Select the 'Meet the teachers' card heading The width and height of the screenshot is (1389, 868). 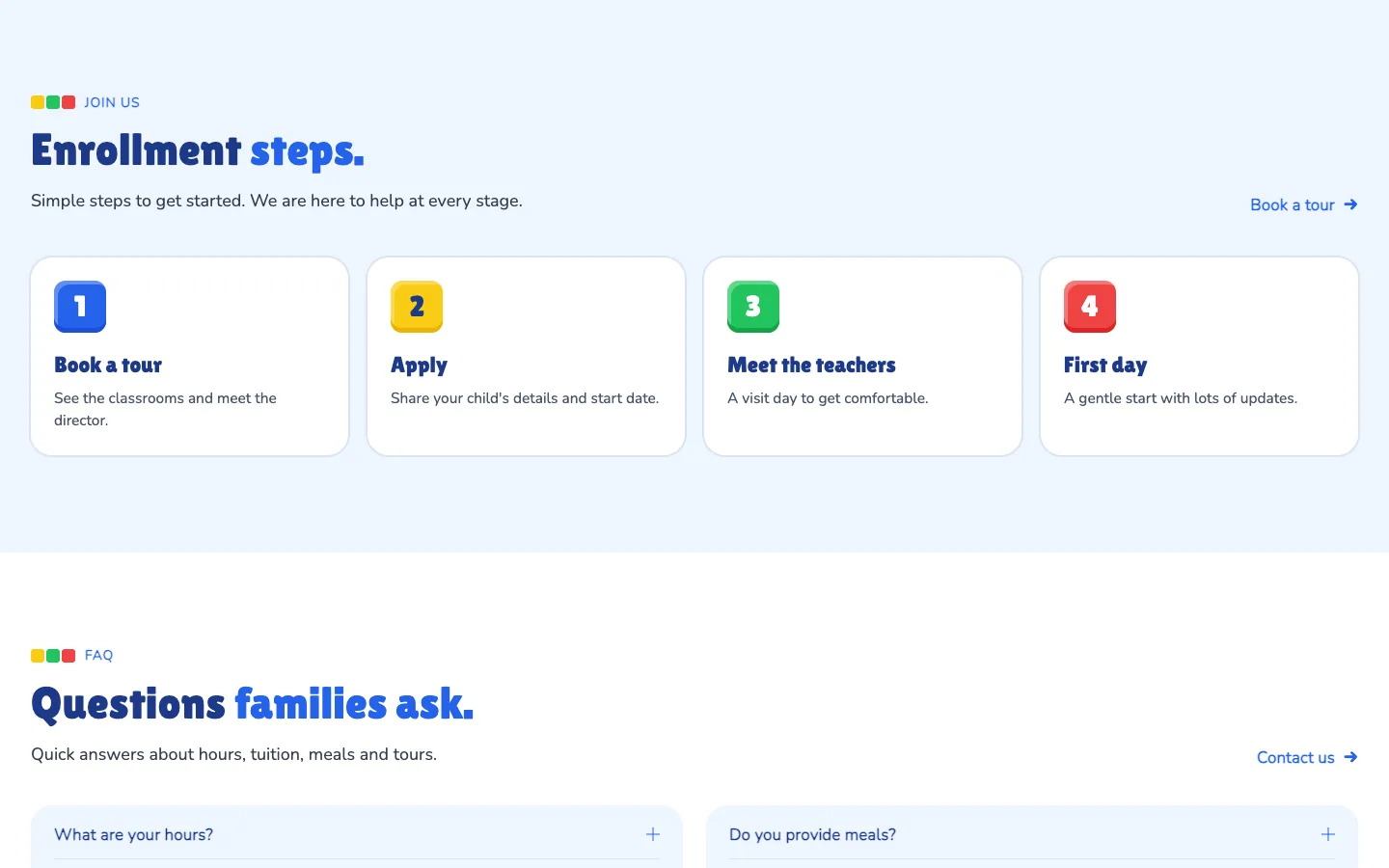811,365
